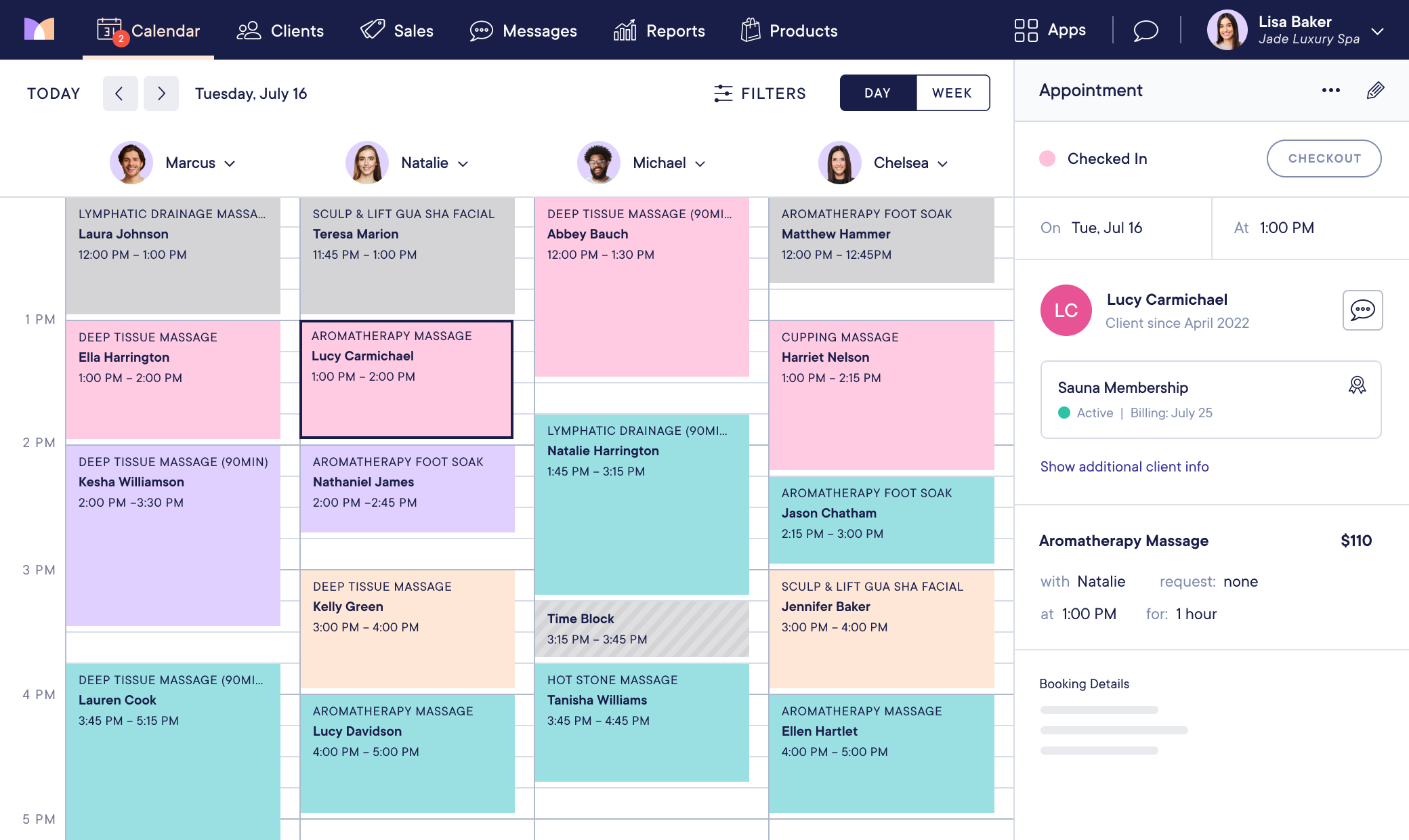
Task: Open more options with the ellipsis icon
Action: tap(1330, 90)
